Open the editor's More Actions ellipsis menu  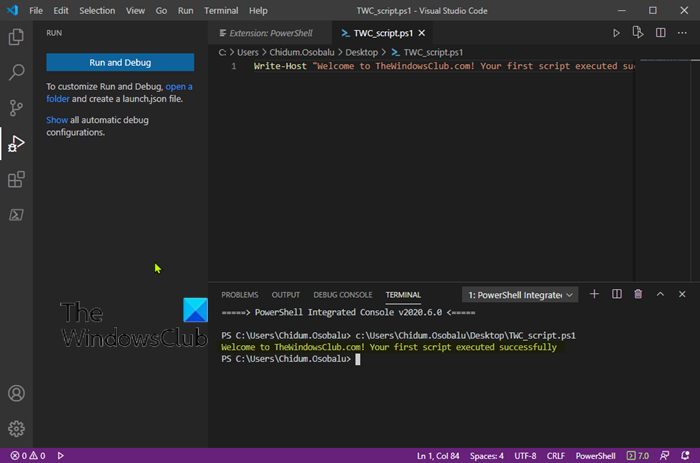pos(682,33)
